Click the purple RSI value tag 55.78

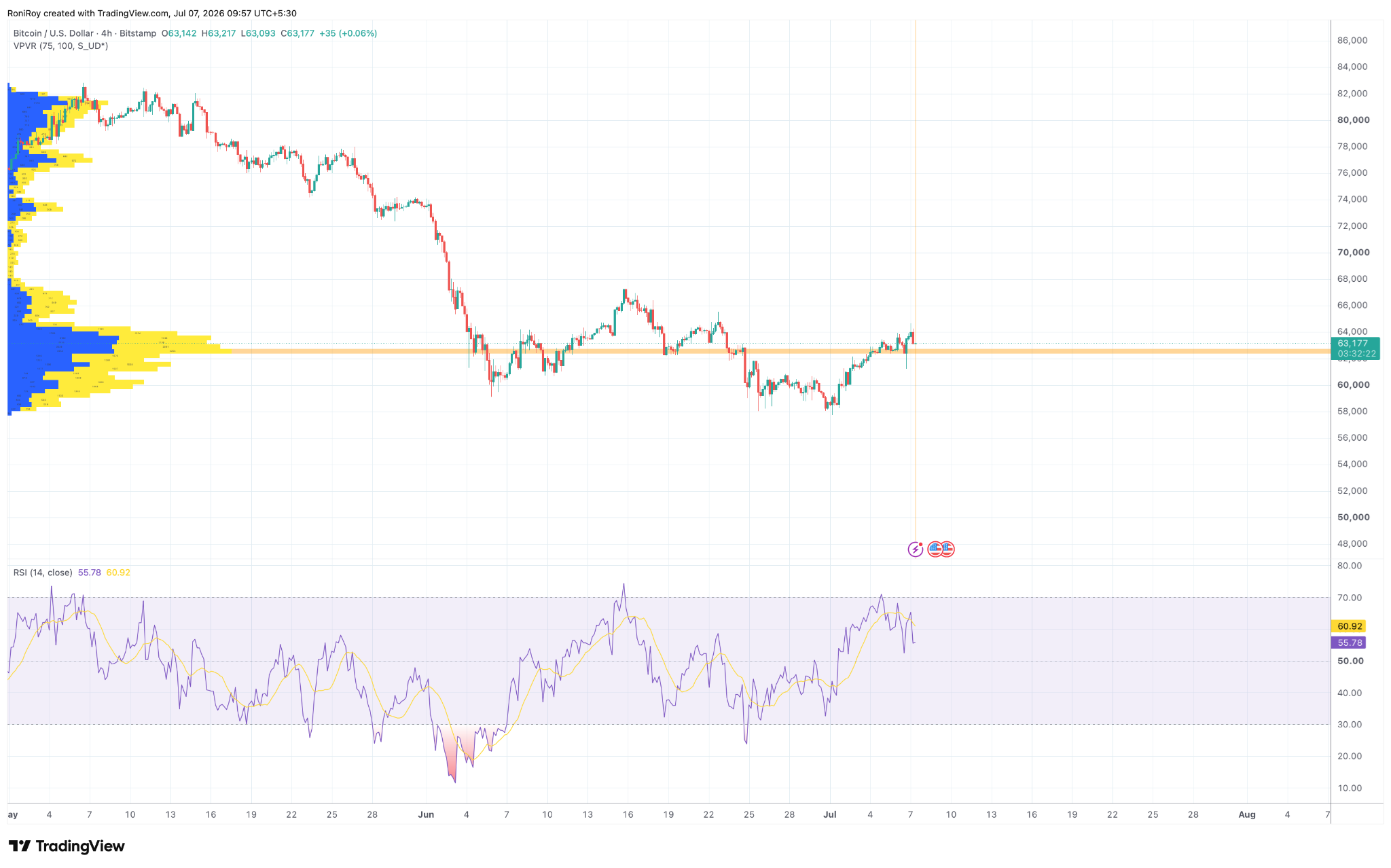tap(1350, 643)
